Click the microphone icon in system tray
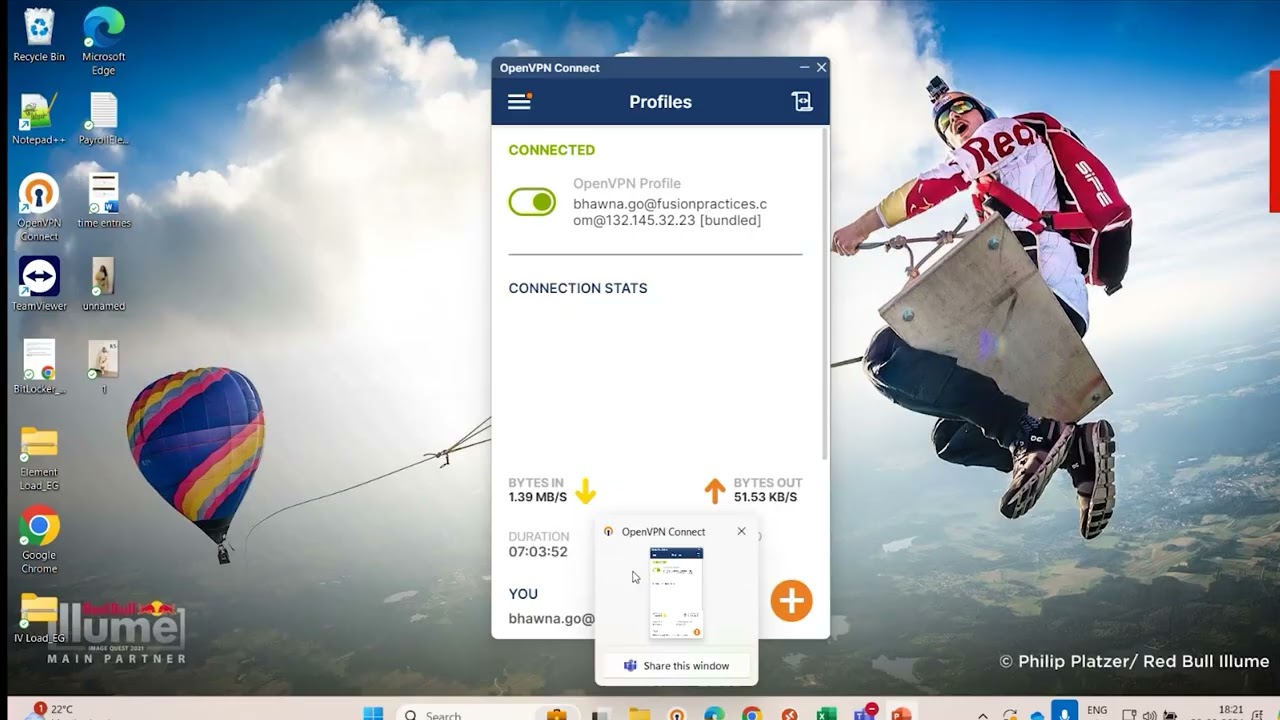 point(1065,711)
